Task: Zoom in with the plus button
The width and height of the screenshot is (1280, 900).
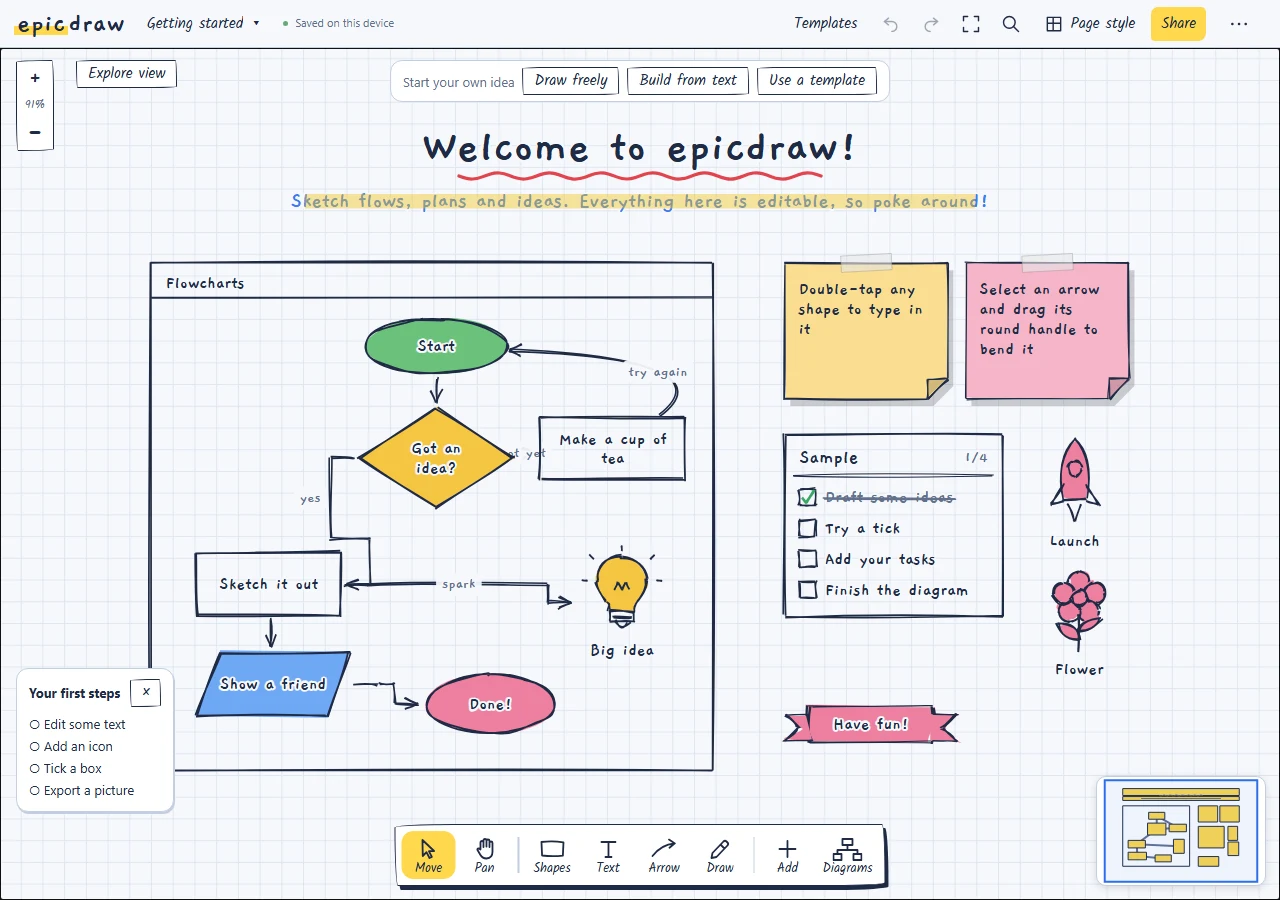Action: pyautogui.click(x=35, y=78)
